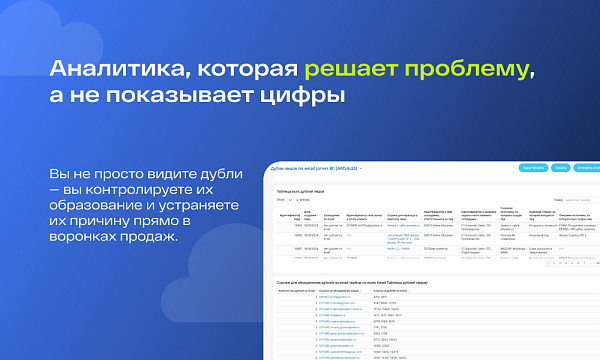
Task: Click the middle blue button in header
Action: (x=561, y=168)
